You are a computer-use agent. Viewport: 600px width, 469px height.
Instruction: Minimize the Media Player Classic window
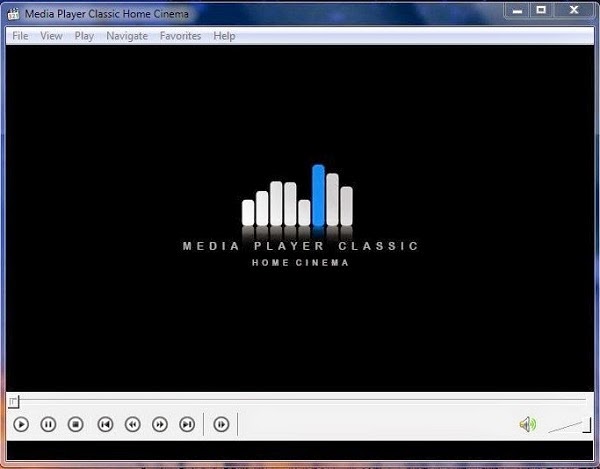coord(517,10)
